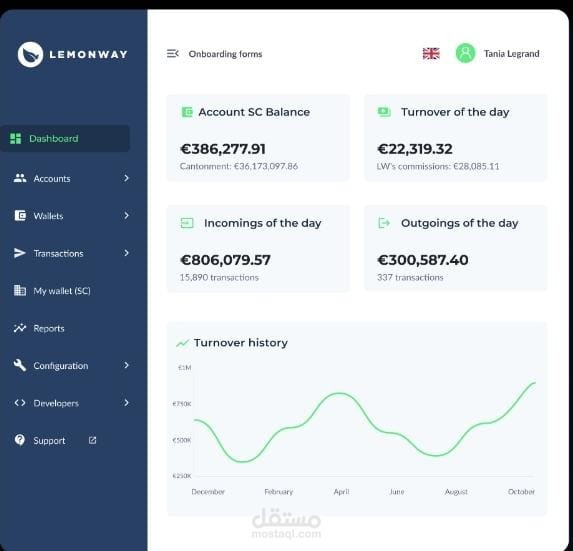Click the €1M y-axis label
573x551 pixels.
[185, 368]
